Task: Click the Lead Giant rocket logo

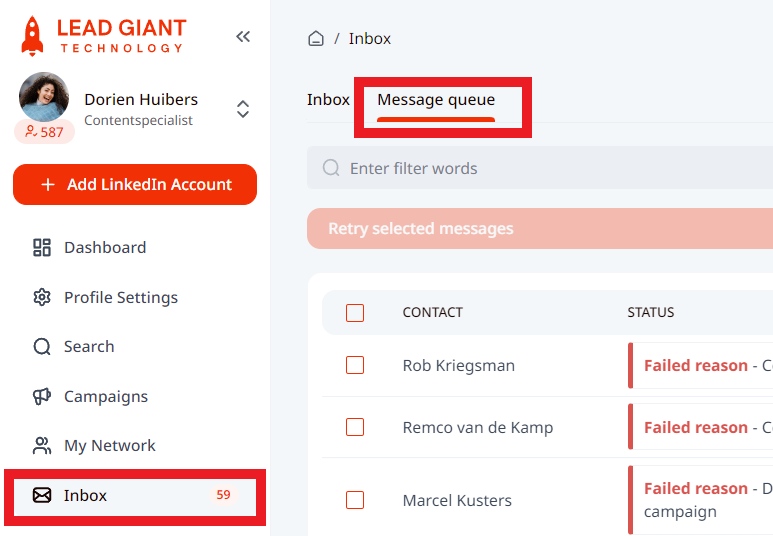Action: pos(33,36)
